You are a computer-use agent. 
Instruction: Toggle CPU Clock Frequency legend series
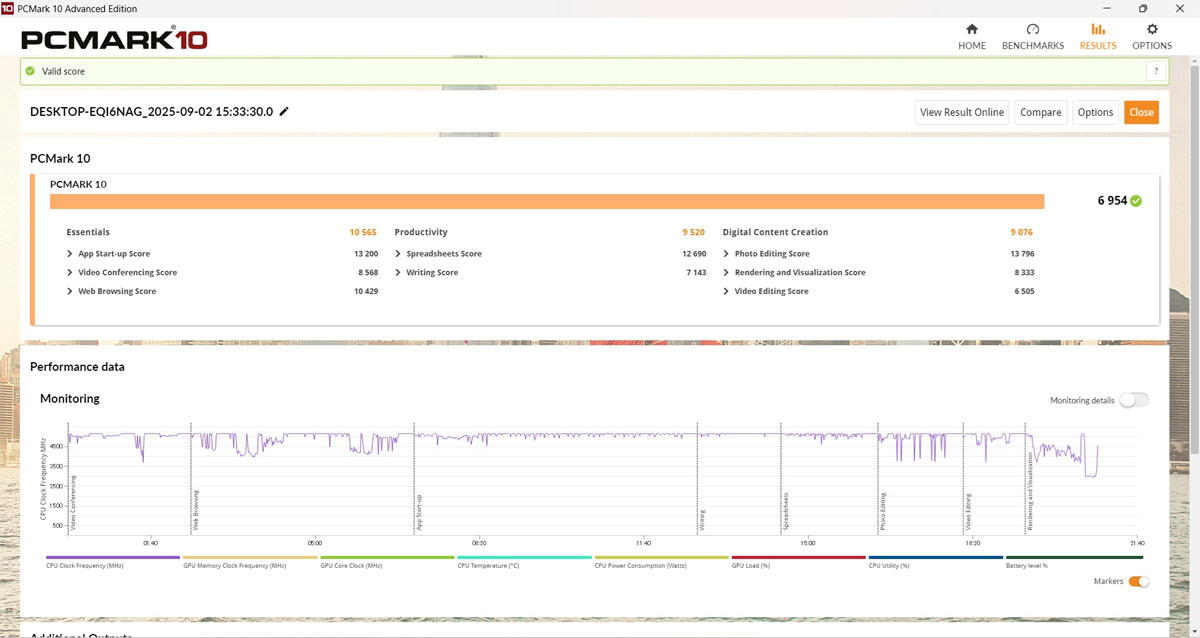coord(113,562)
